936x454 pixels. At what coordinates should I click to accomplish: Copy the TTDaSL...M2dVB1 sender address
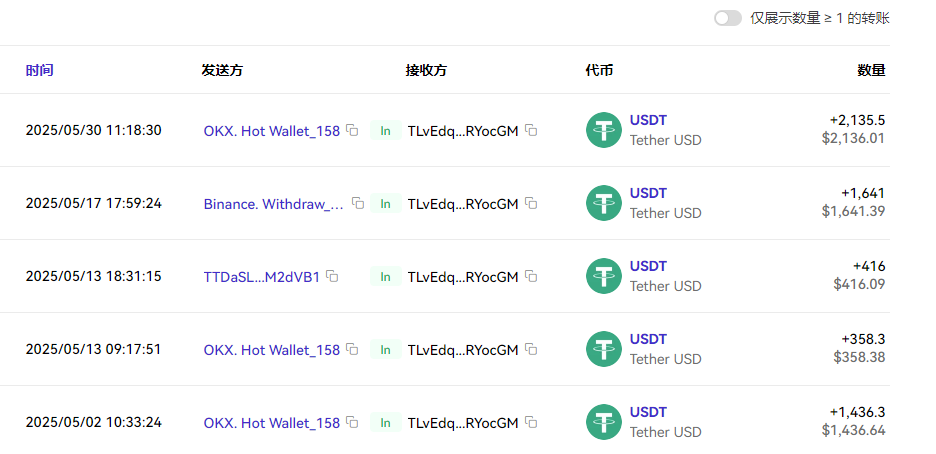click(x=332, y=276)
